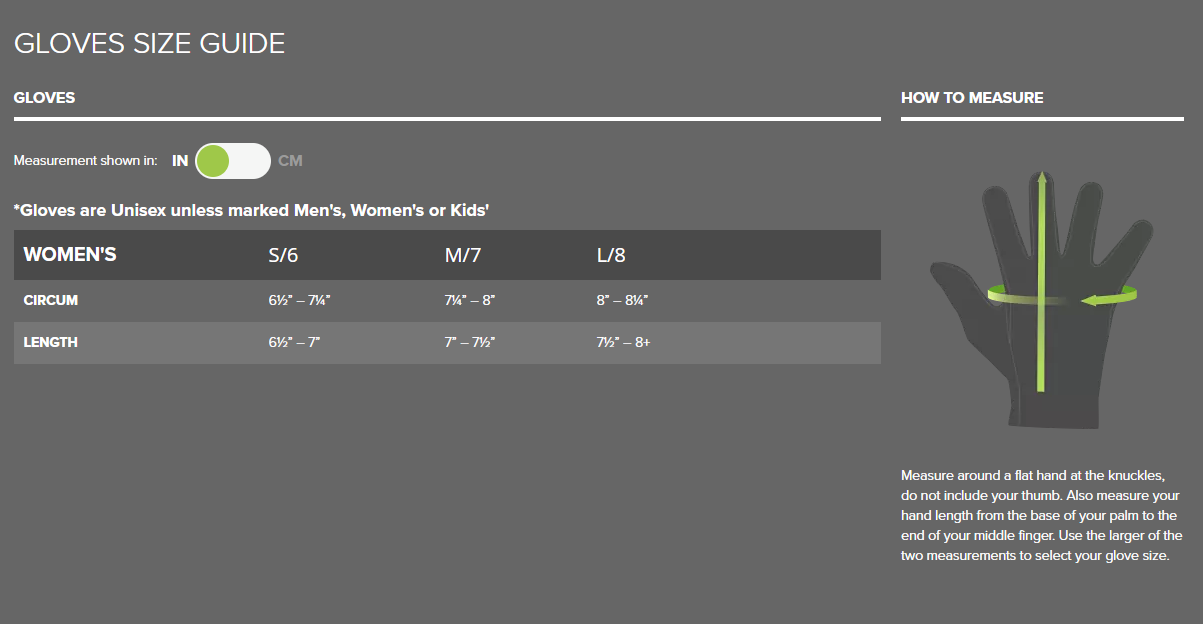Image resolution: width=1203 pixels, height=624 pixels.
Task: Click the LENGTH row label
Action: pyautogui.click(x=51, y=342)
